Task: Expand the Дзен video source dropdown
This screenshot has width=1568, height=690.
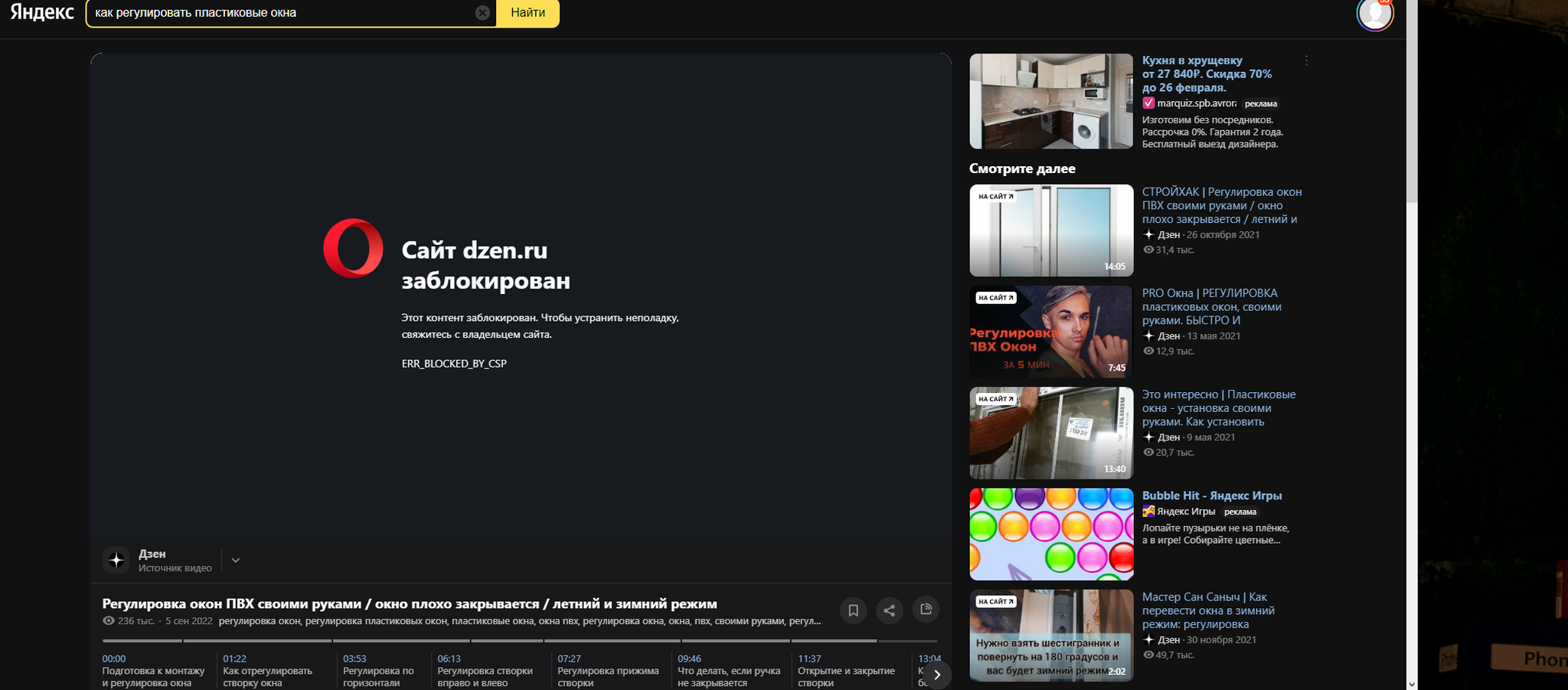Action: (x=236, y=561)
